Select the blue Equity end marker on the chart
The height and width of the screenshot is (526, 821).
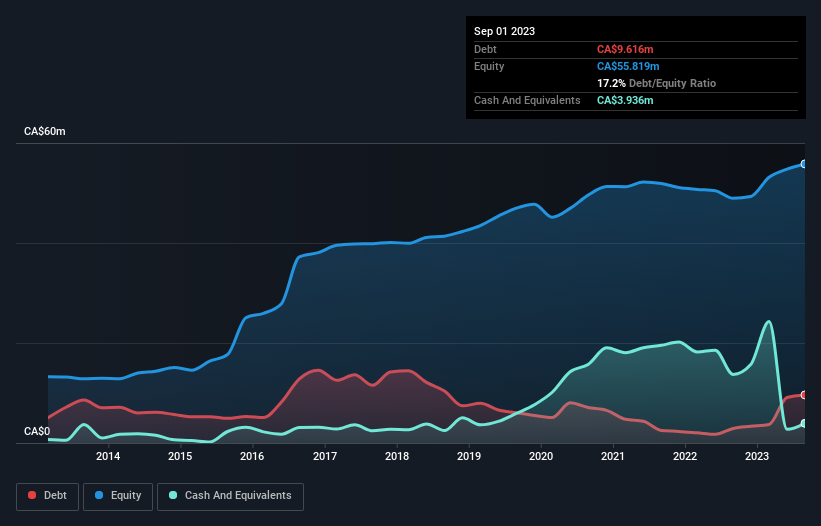click(x=804, y=164)
